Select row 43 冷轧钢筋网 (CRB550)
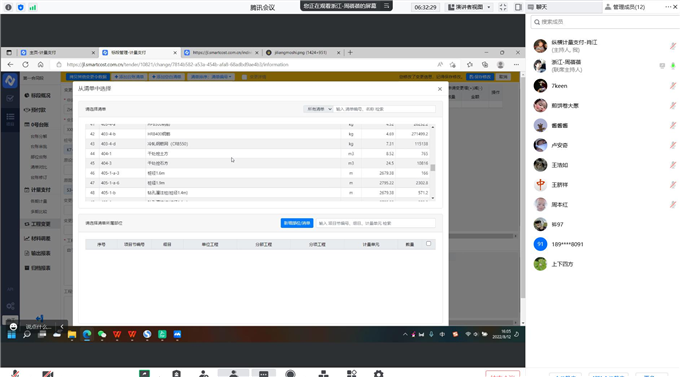The height and width of the screenshot is (377, 680). coord(258,144)
